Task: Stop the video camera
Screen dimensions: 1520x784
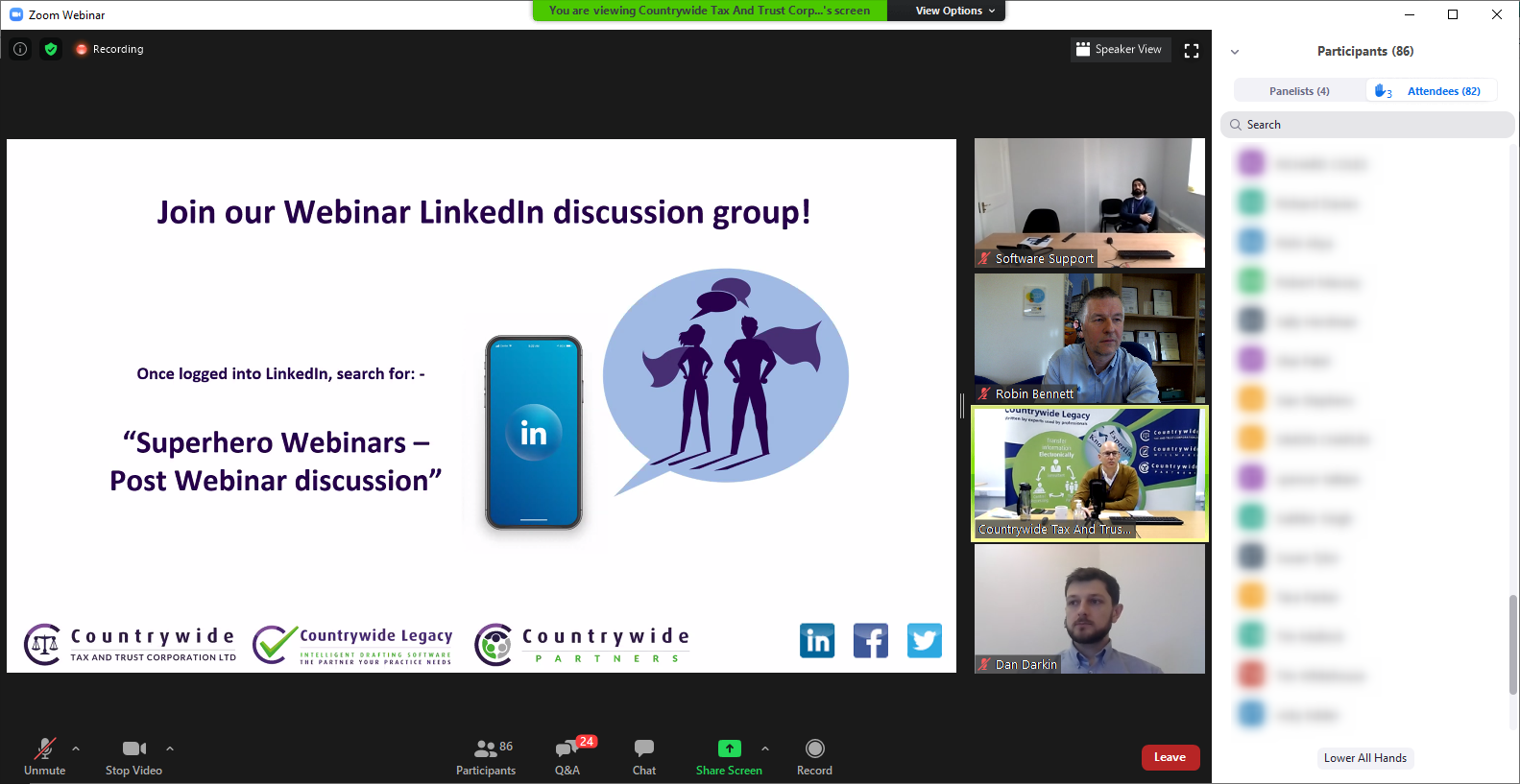Action: [134, 756]
